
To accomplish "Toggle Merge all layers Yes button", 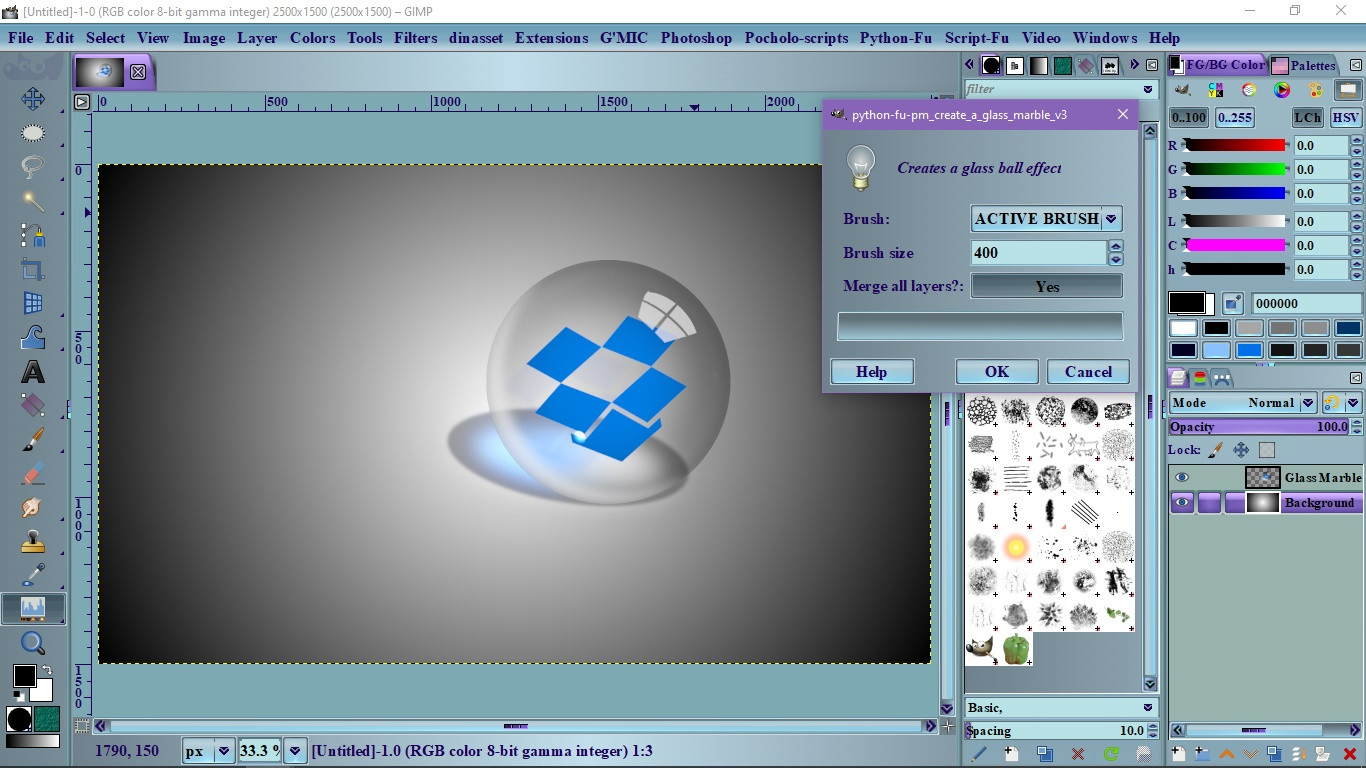I will click(x=1047, y=286).
